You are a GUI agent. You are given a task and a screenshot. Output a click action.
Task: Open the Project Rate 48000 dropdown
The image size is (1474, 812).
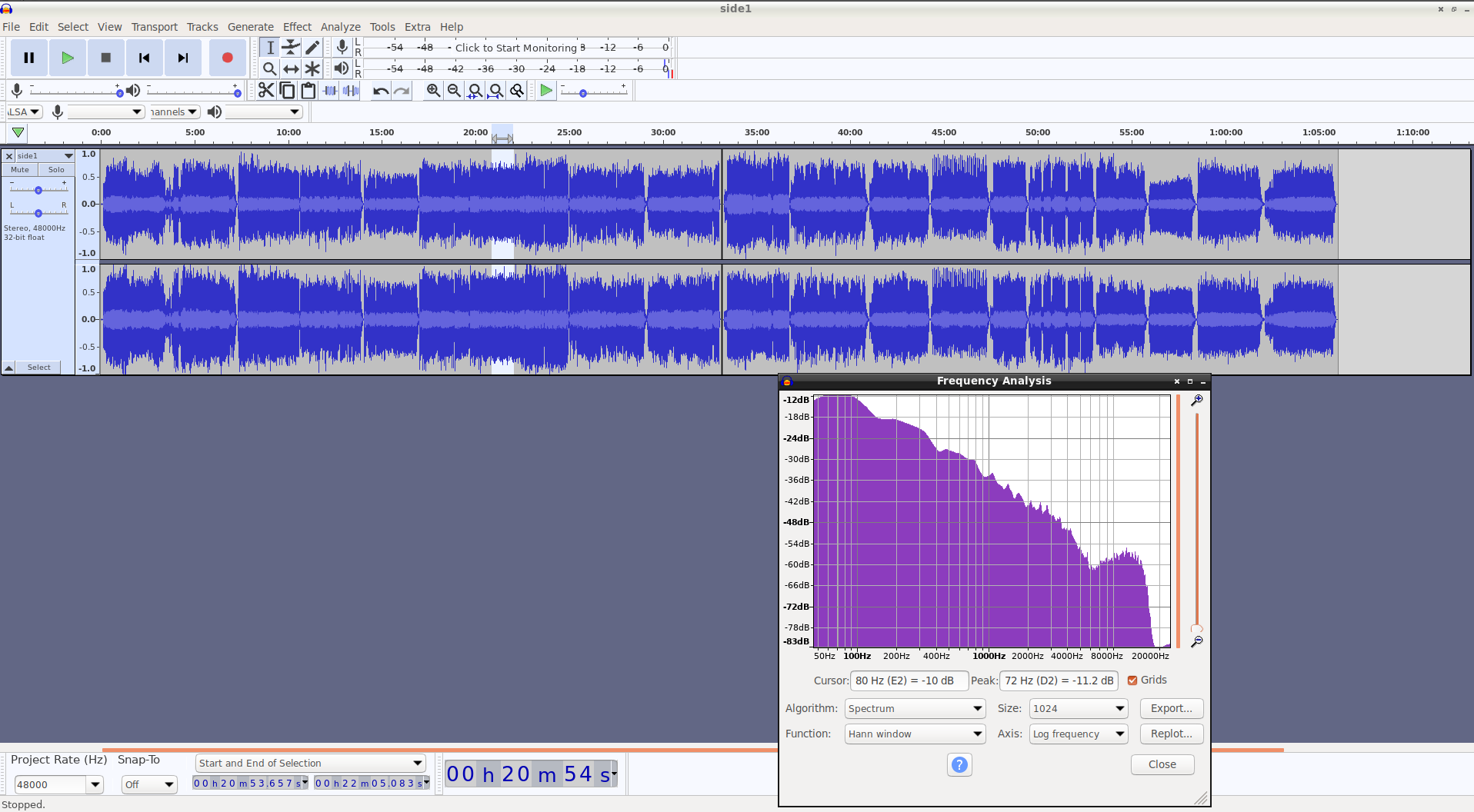pos(95,784)
